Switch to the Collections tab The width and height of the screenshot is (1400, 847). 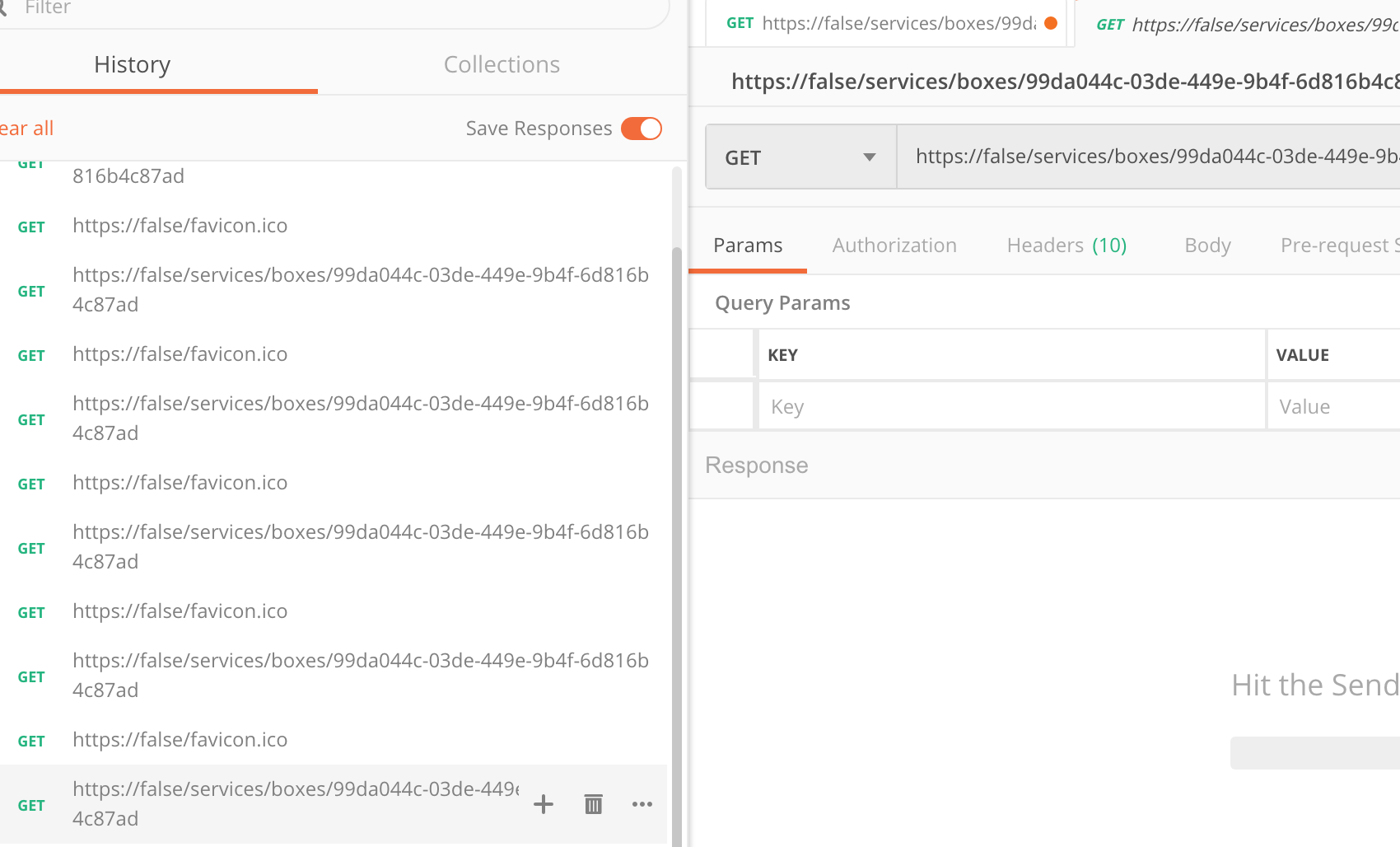point(502,64)
